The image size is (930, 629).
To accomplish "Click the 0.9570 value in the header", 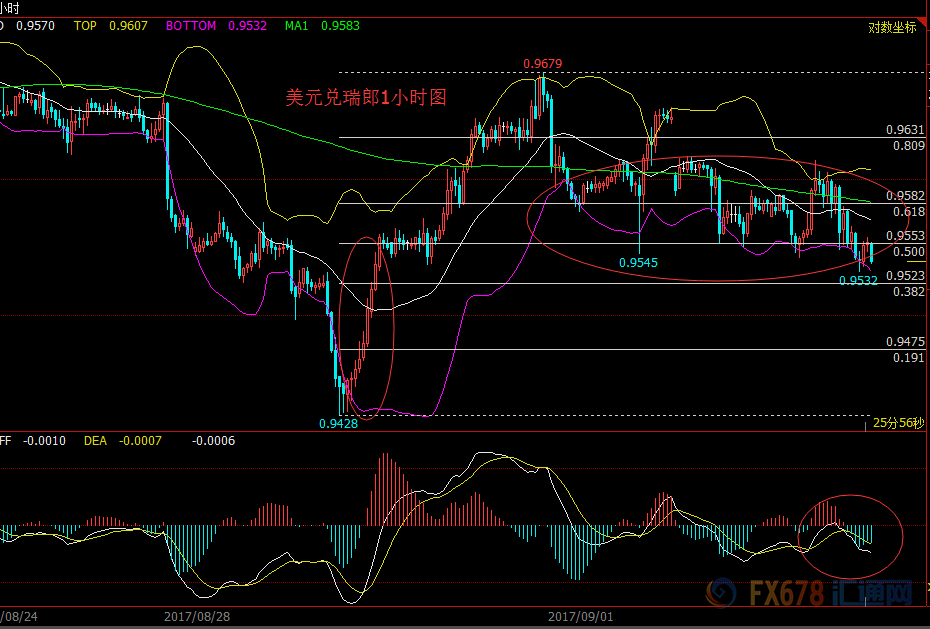I will (x=36, y=26).
